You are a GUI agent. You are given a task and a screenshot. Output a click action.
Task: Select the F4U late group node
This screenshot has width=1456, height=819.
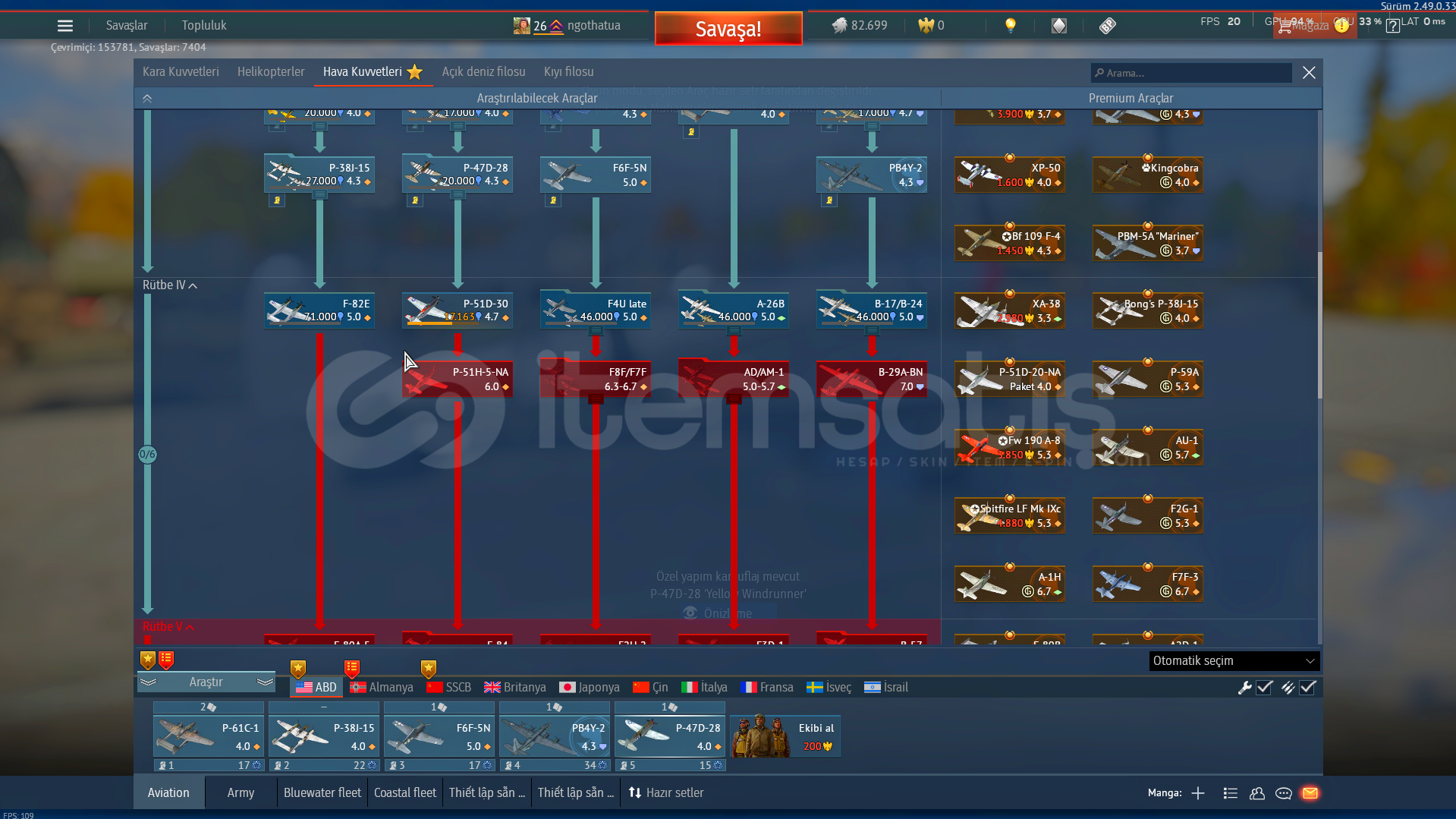[596, 310]
